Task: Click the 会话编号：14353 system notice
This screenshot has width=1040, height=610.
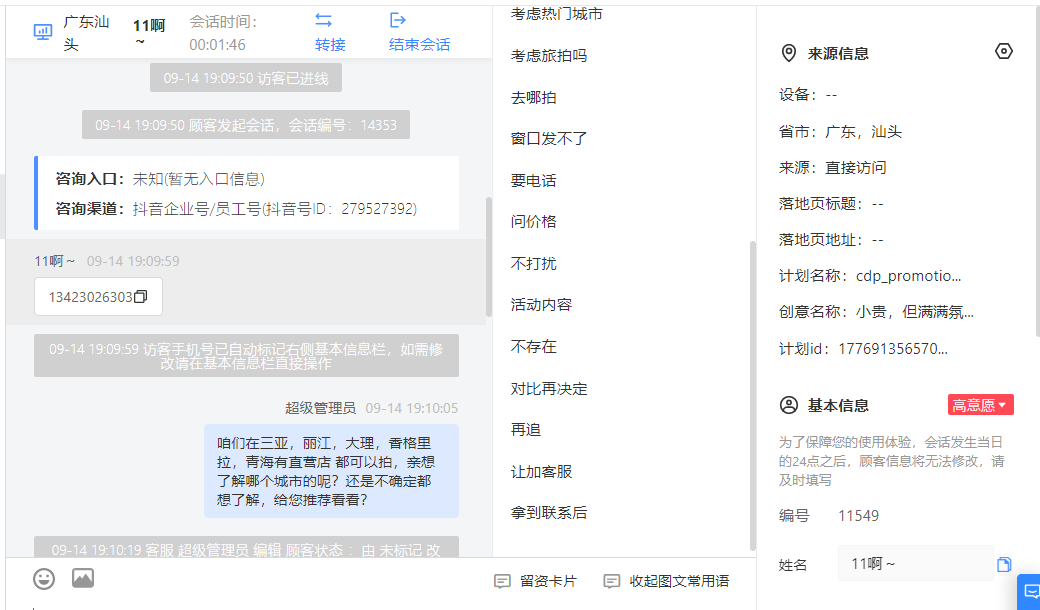Action: pyautogui.click(x=246, y=125)
